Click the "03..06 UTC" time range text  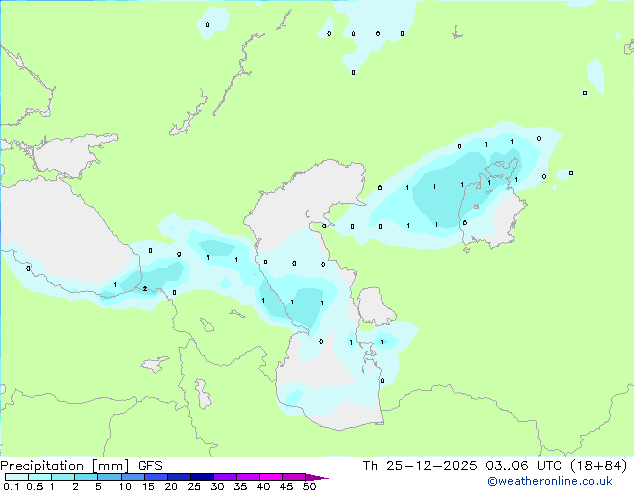[524, 466]
